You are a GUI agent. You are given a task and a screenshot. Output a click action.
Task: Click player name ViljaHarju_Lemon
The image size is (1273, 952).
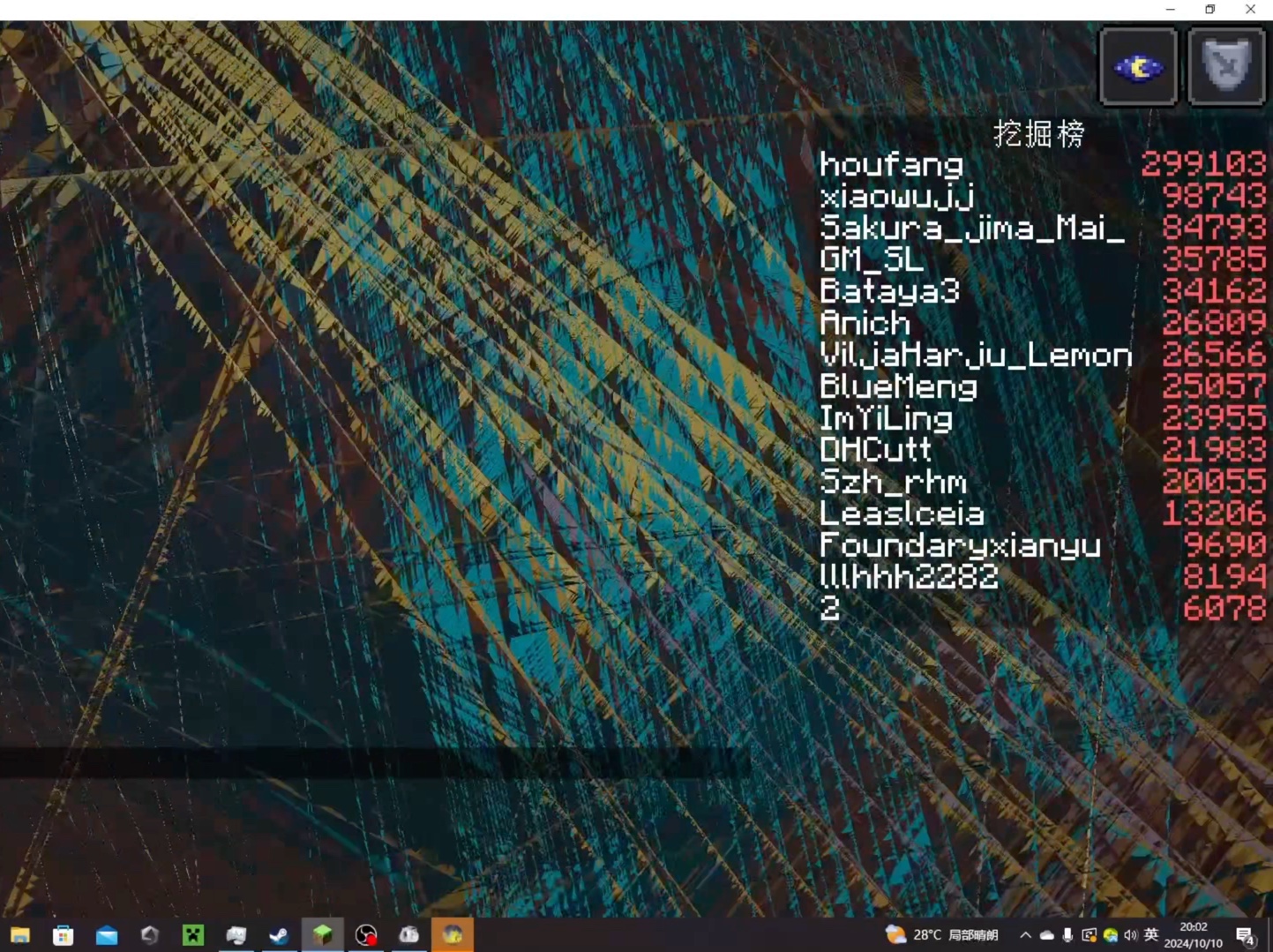[x=976, y=356]
